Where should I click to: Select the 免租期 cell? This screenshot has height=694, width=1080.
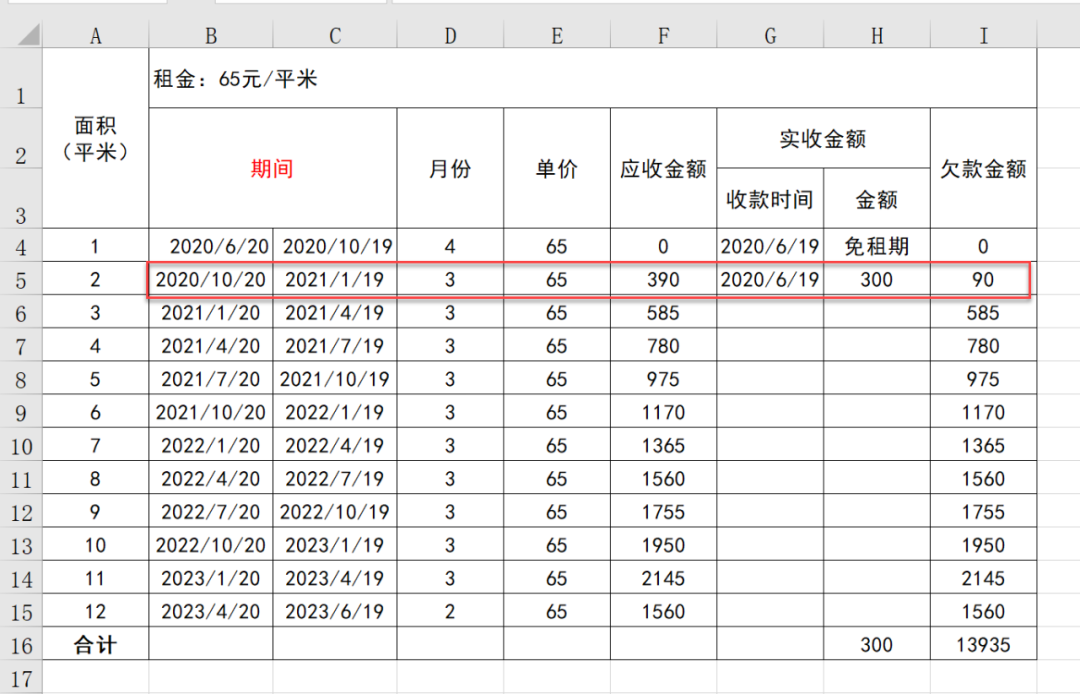[x=876, y=247]
